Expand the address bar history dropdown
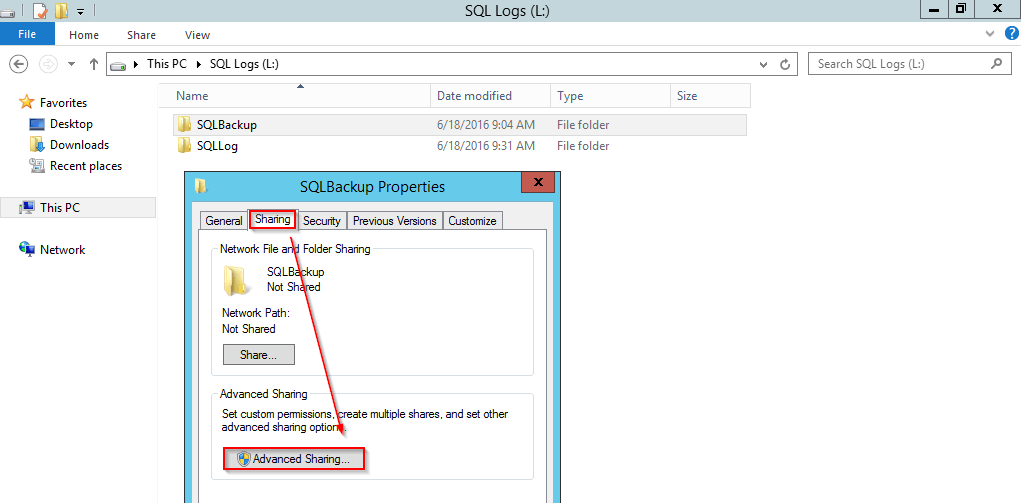1021x503 pixels. 764,65
